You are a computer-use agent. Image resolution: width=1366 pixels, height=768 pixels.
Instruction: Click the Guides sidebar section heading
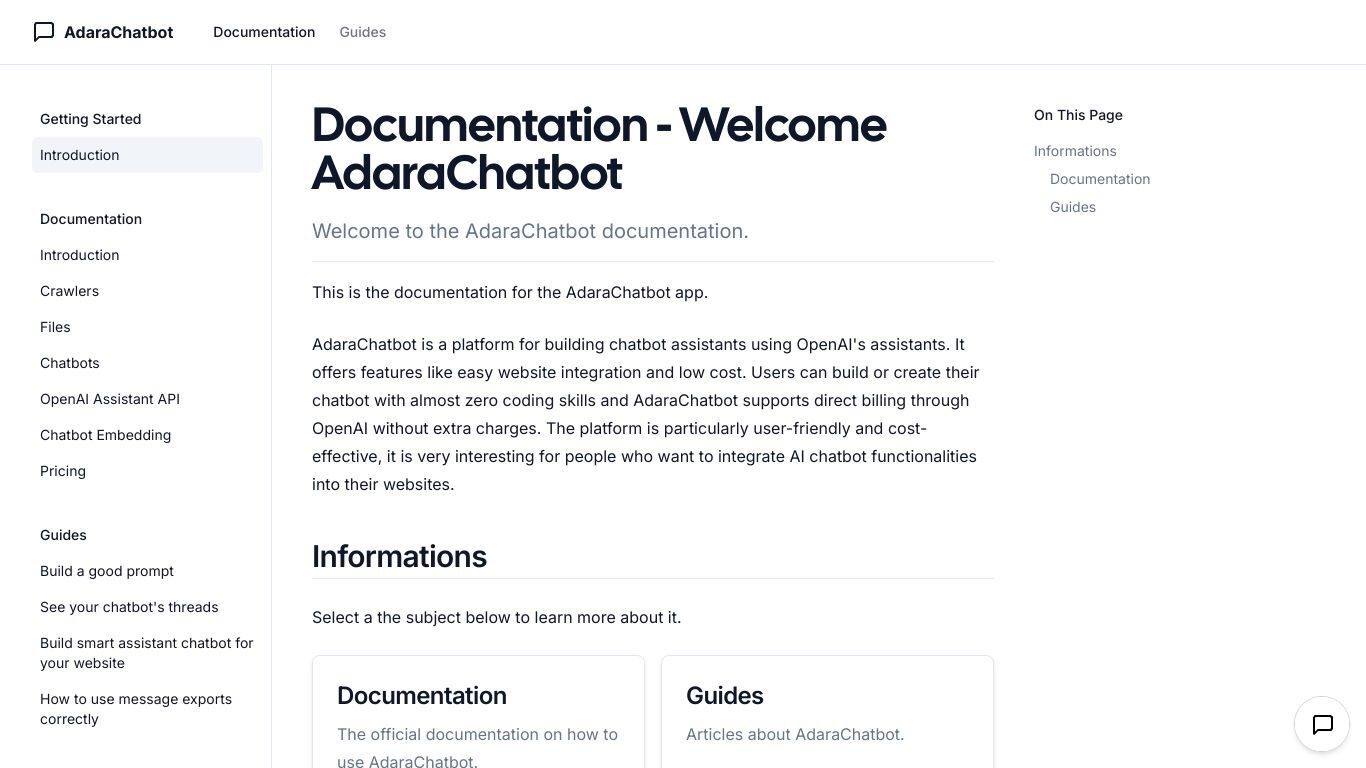tap(63, 535)
